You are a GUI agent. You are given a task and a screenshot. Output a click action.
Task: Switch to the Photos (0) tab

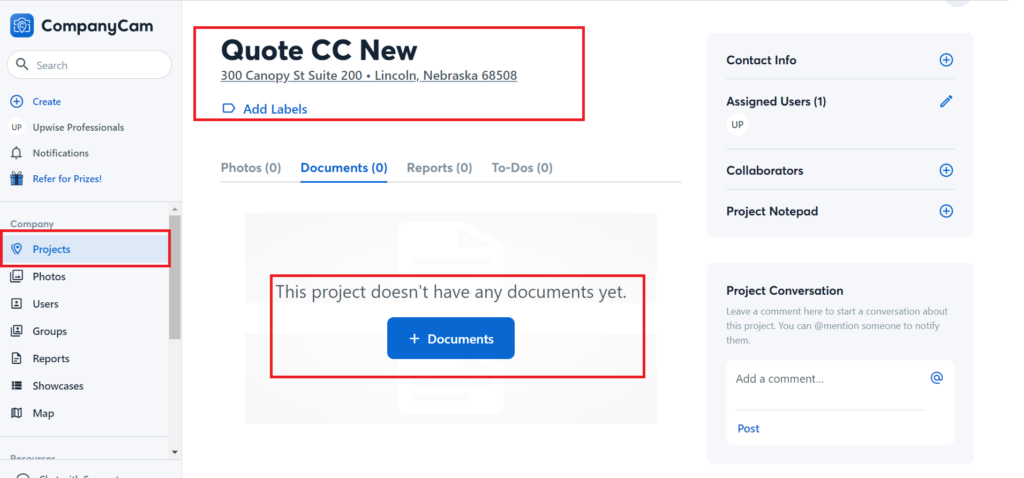tap(251, 168)
